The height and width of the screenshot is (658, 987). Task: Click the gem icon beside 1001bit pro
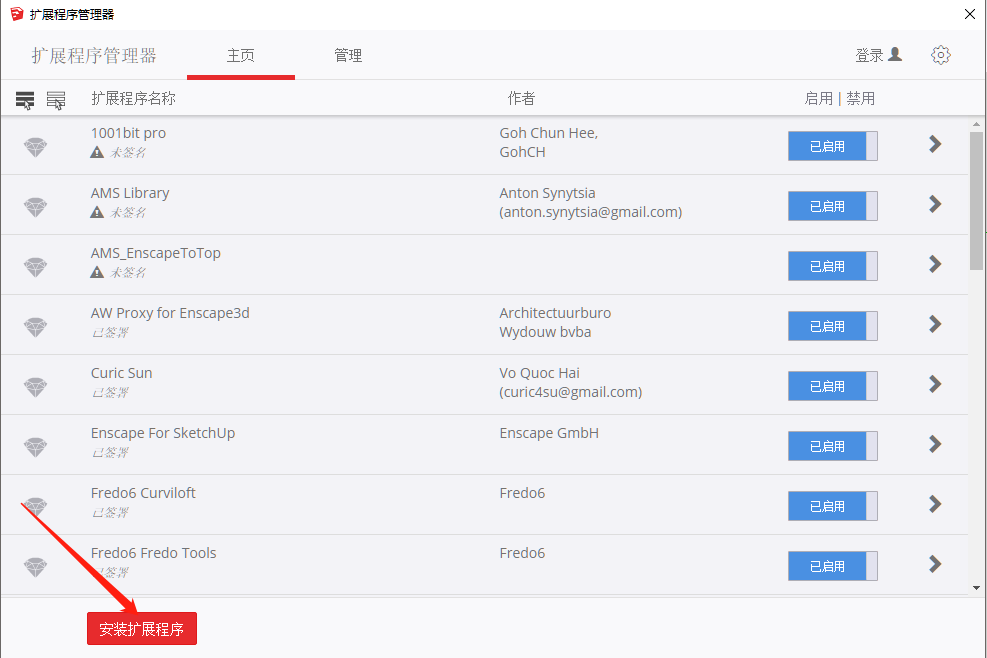click(35, 147)
